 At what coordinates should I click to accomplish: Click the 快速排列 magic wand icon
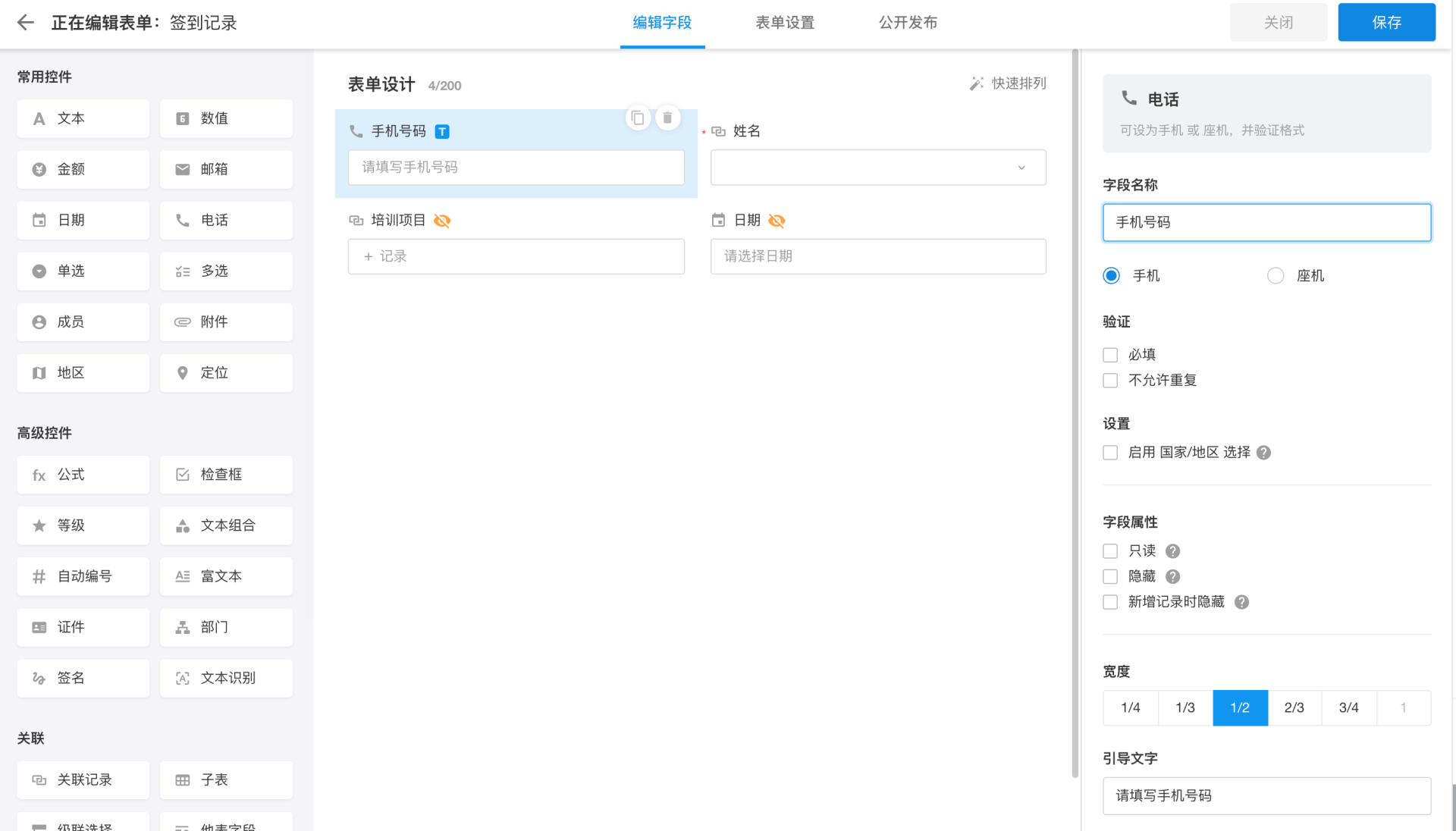(x=977, y=83)
